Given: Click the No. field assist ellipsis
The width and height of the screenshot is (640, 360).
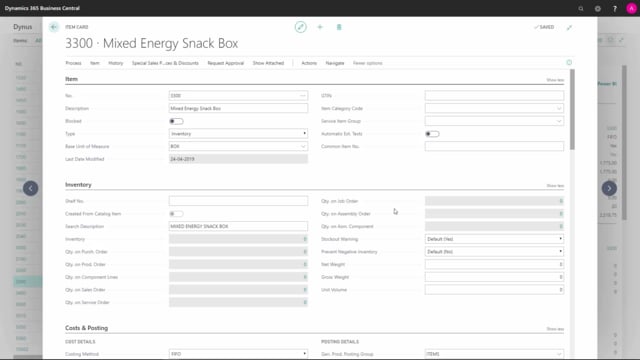Looking at the screenshot, I should click(302, 96).
